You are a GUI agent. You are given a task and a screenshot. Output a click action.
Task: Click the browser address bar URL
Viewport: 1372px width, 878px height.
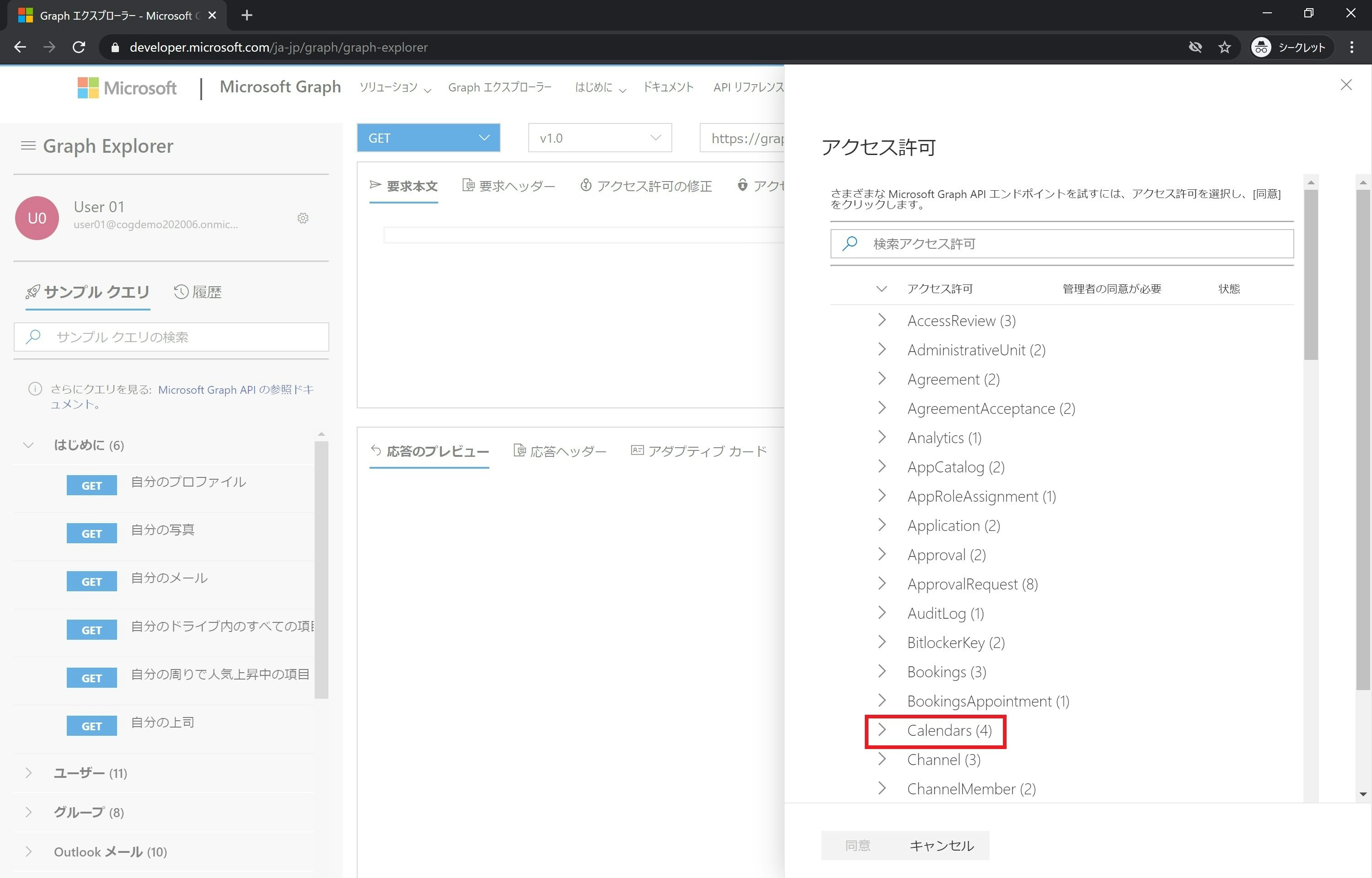click(279, 47)
